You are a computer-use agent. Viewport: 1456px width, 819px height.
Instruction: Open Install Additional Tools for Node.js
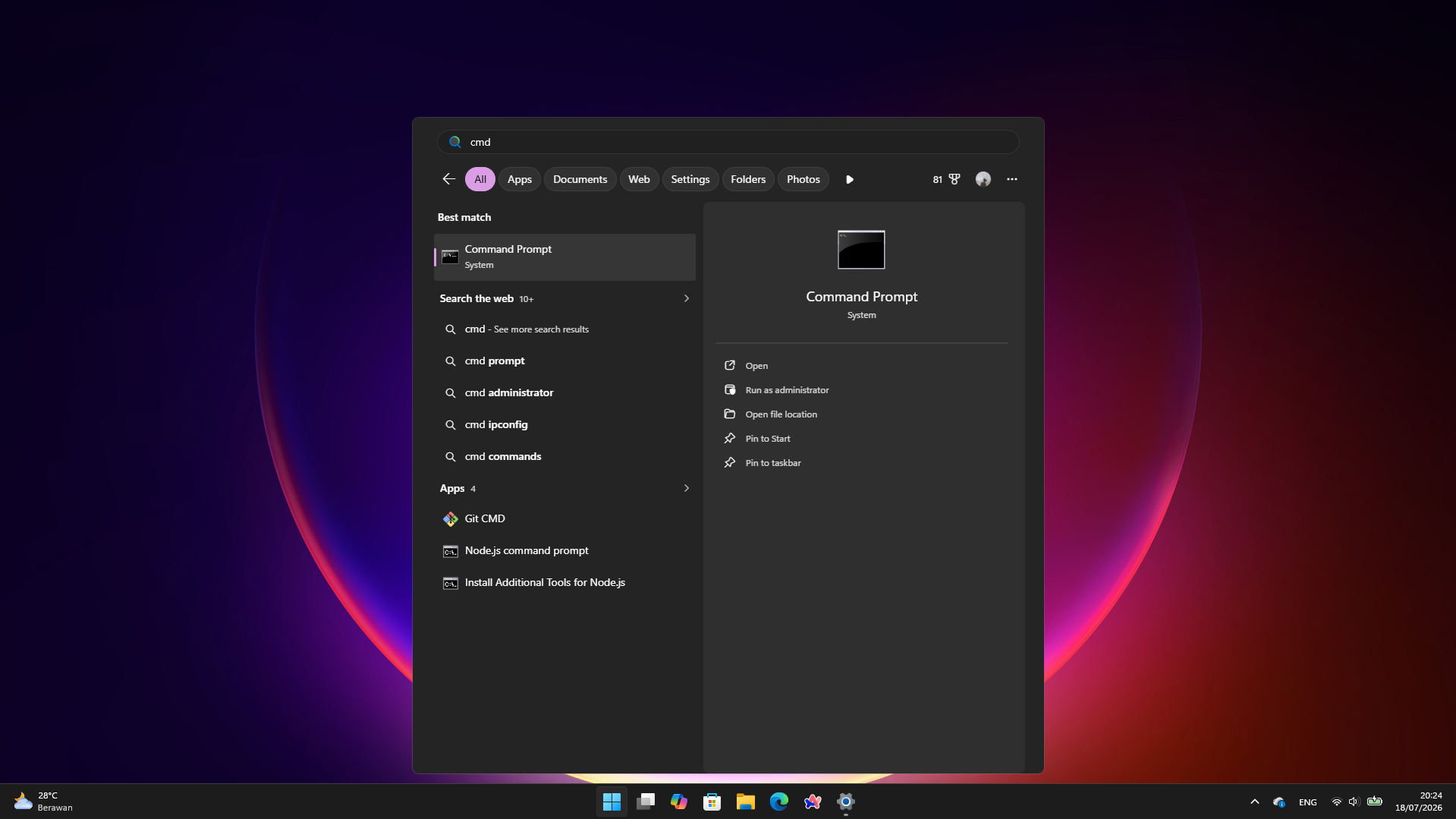click(x=564, y=583)
